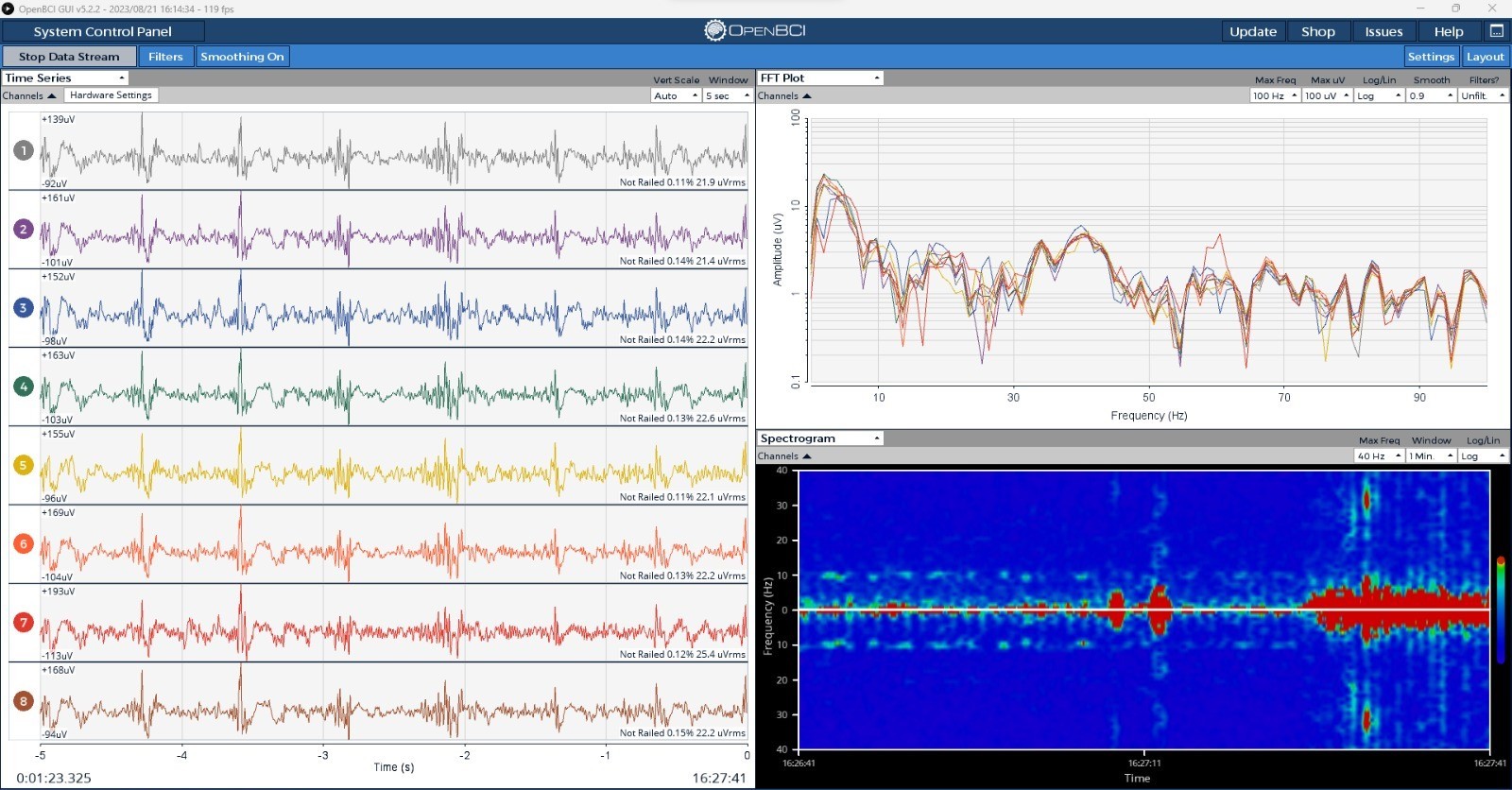Open FFT Smooth 0.9 dropdown

tap(1431, 95)
